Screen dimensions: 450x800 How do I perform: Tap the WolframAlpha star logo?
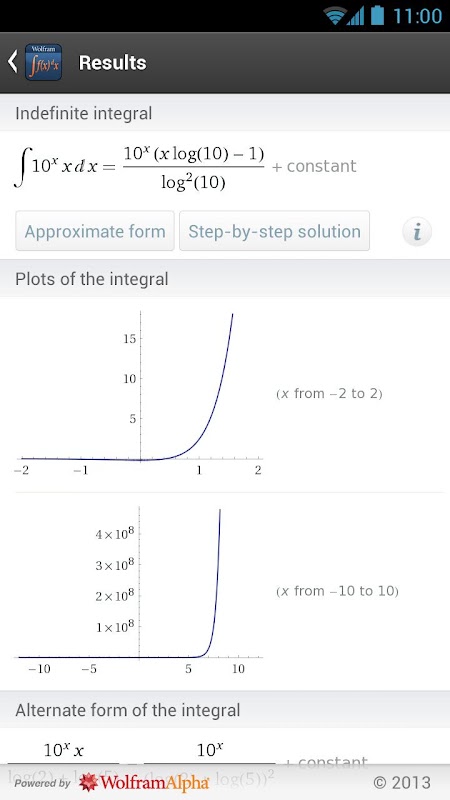(89, 782)
